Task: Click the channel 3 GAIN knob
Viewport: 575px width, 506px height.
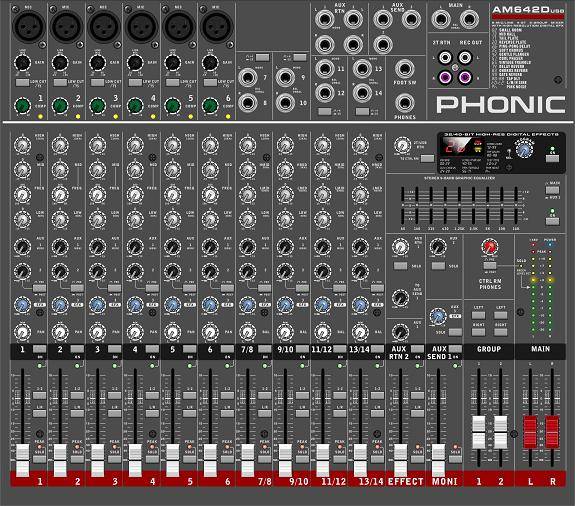Action: pos(98,63)
